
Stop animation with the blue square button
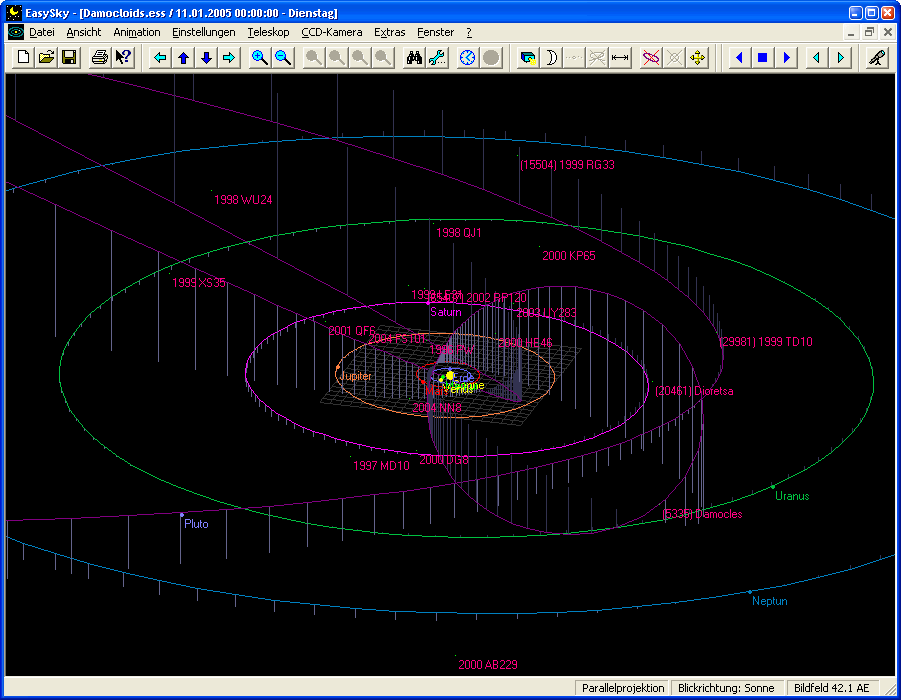point(762,58)
